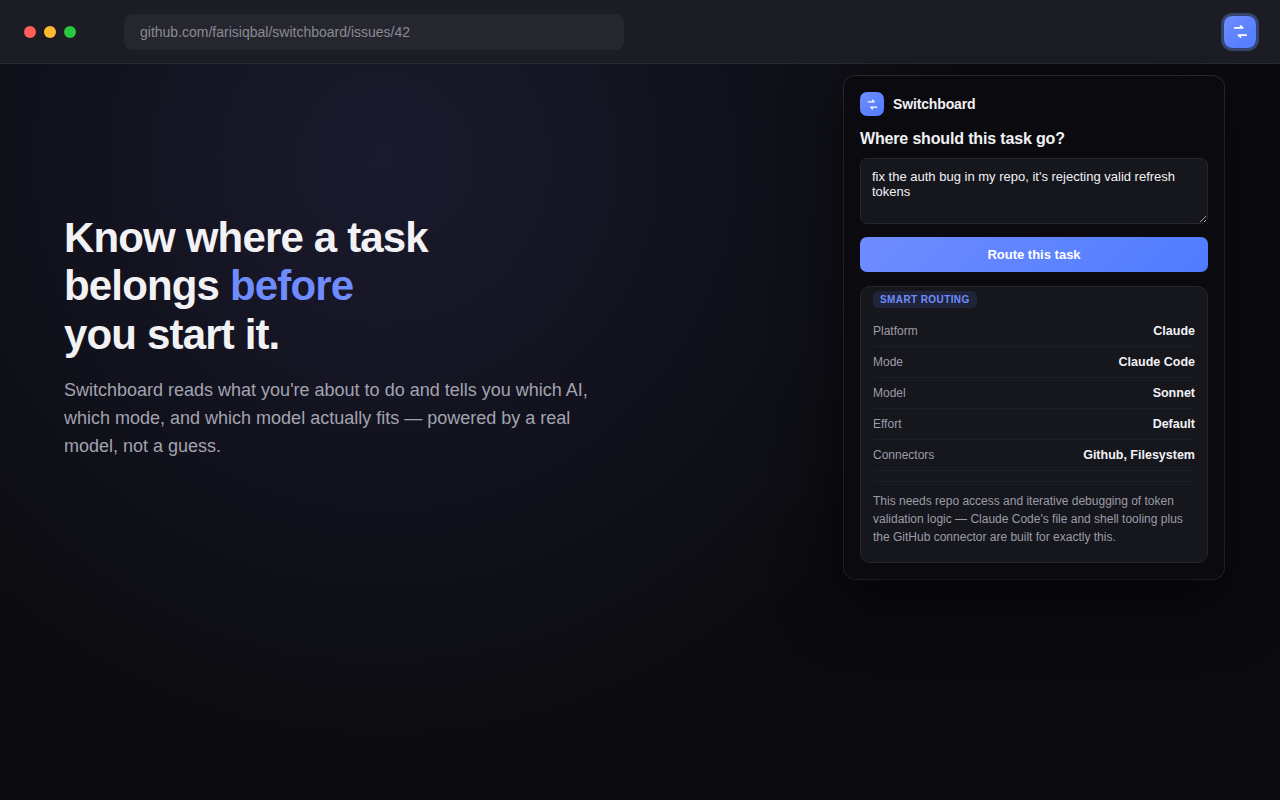Click the Switchboard reads what you're about description
1280x800 pixels.
(x=326, y=418)
